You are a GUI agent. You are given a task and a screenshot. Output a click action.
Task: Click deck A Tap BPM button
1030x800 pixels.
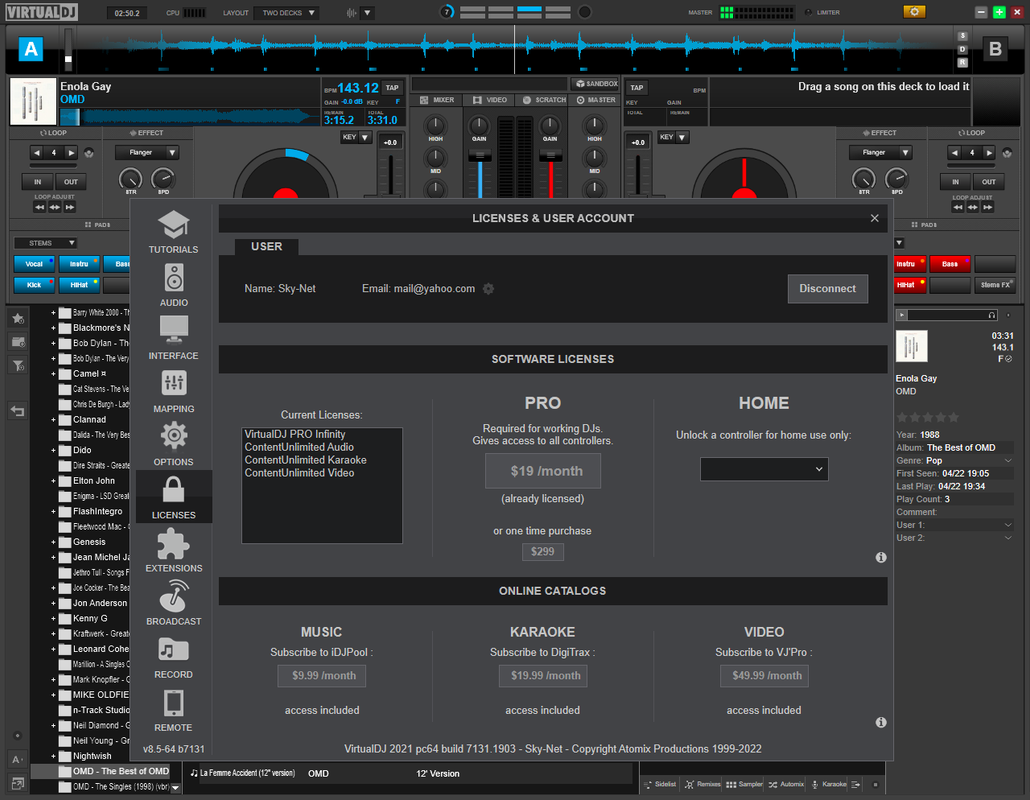[392, 87]
